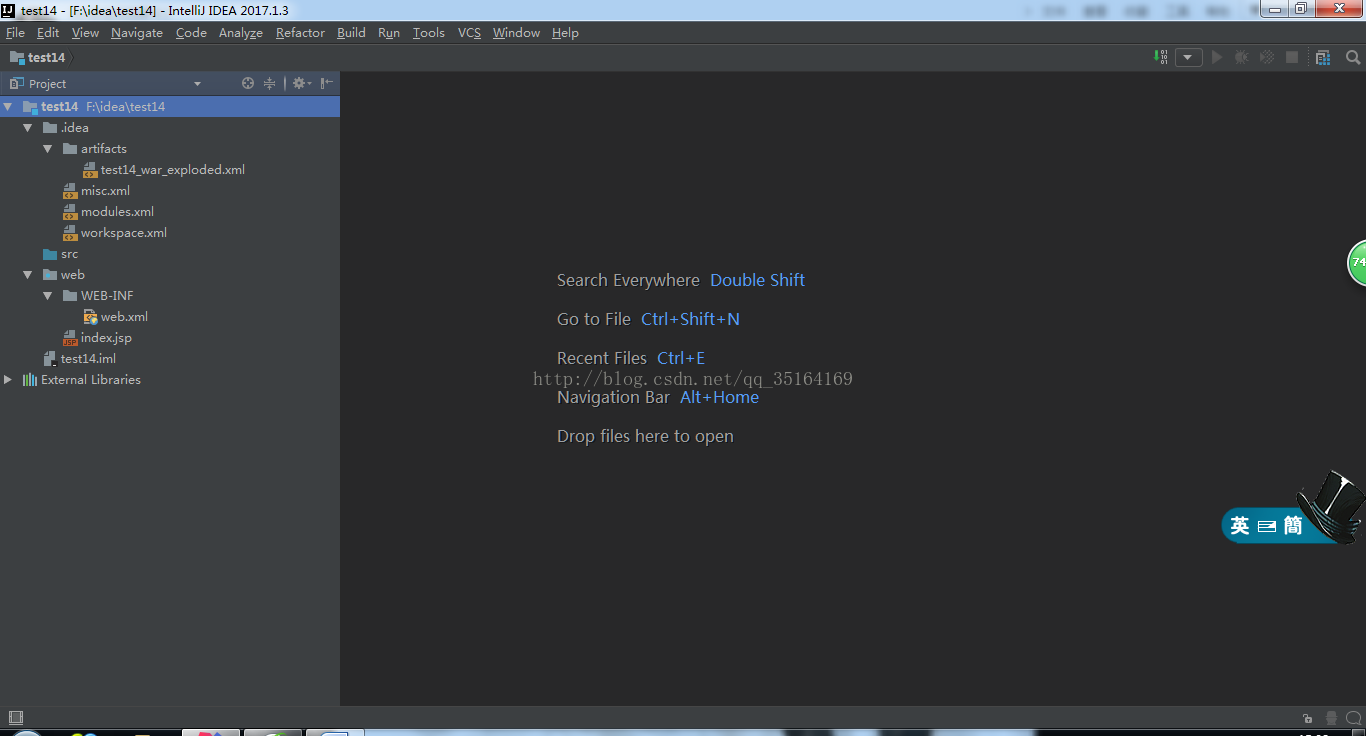1366x736 pixels.
Task: Toggle tool window buttons at bottom left
Action: point(15,717)
